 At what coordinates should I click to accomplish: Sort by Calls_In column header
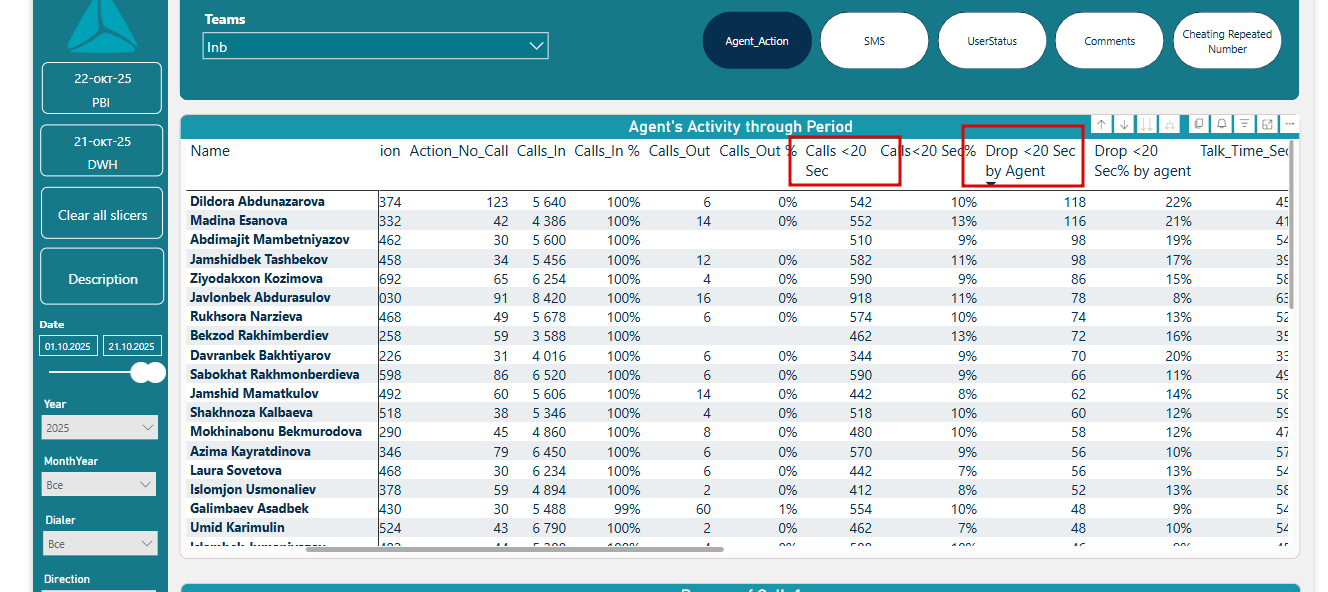[x=541, y=151]
